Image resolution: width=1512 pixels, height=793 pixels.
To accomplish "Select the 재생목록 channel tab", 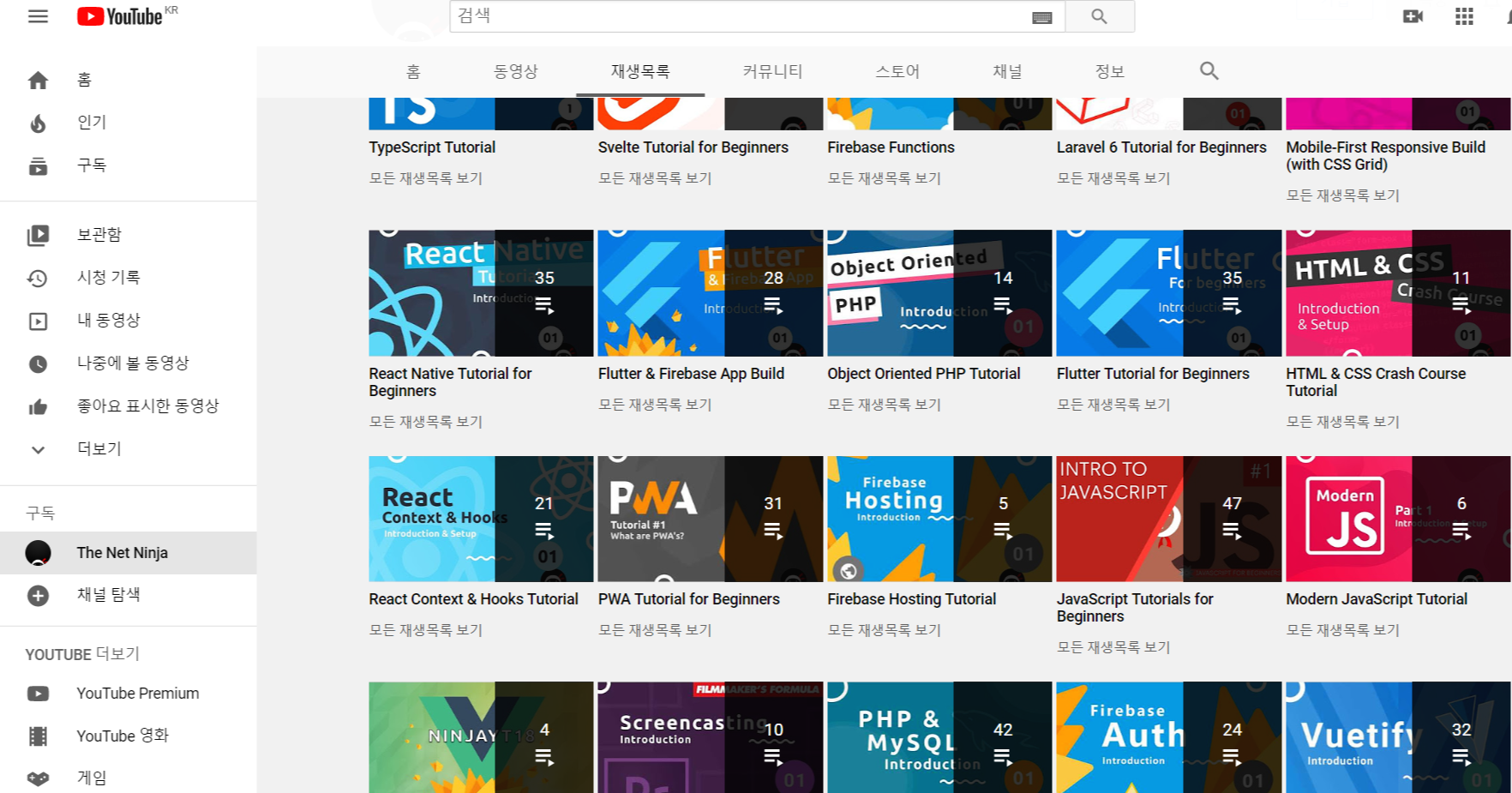I will click(x=640, y=72).
